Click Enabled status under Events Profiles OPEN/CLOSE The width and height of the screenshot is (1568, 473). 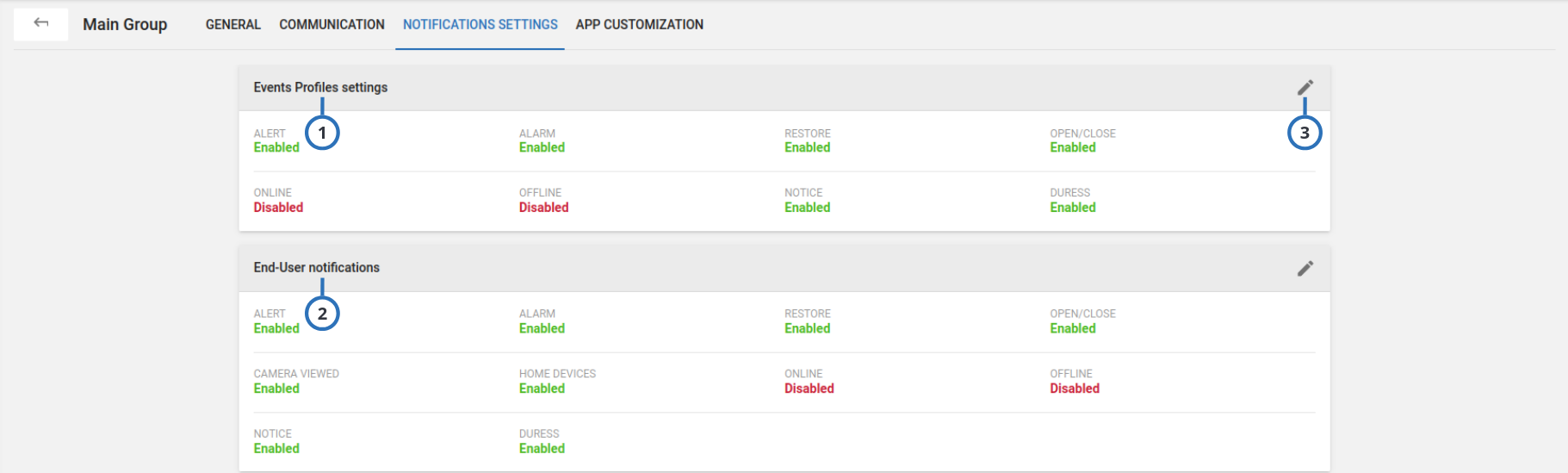coord(1072,147)
